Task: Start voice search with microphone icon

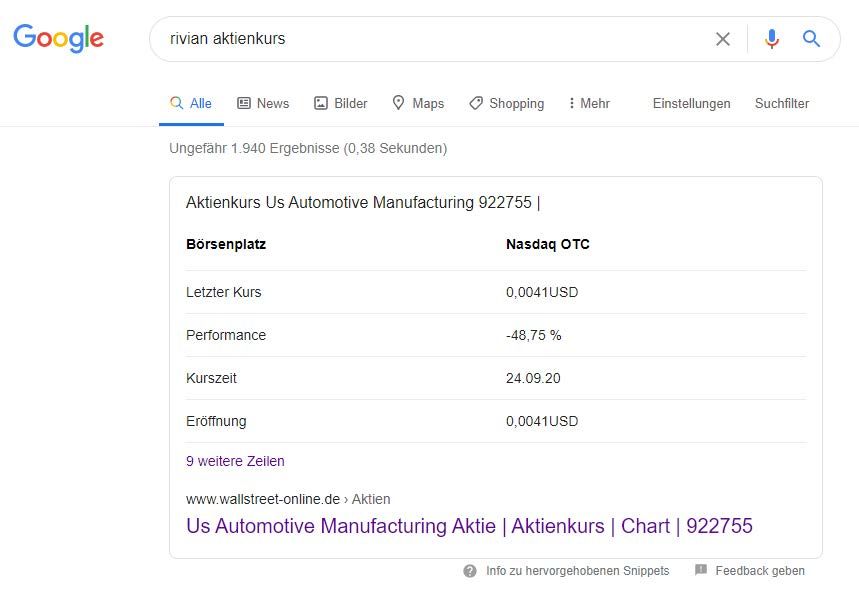Action: (771, 39)
